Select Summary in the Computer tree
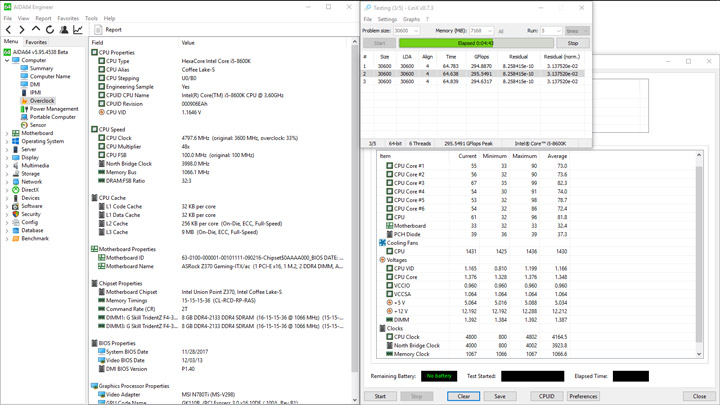 coord(41,68)
